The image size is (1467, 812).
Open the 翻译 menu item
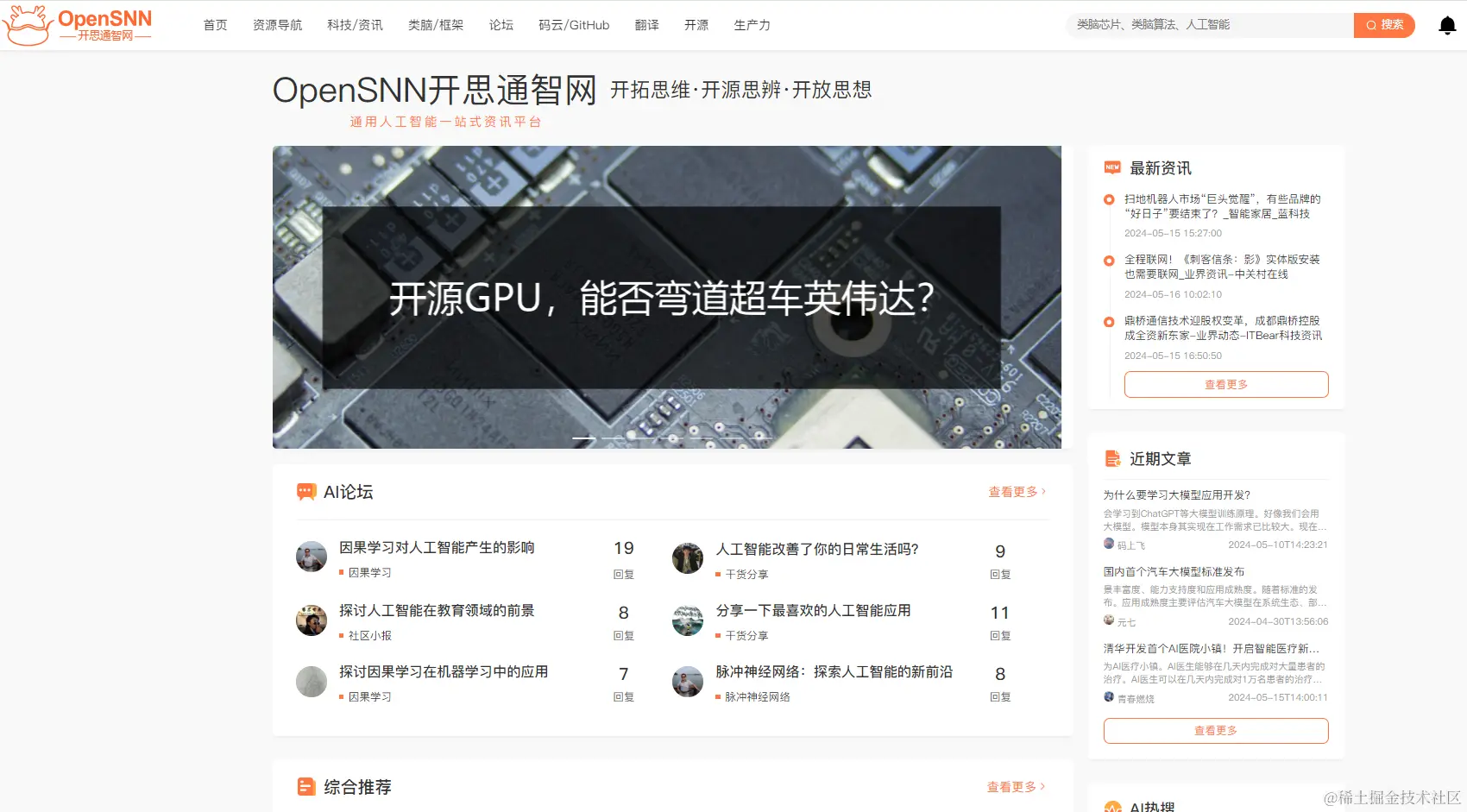[646, 25]
